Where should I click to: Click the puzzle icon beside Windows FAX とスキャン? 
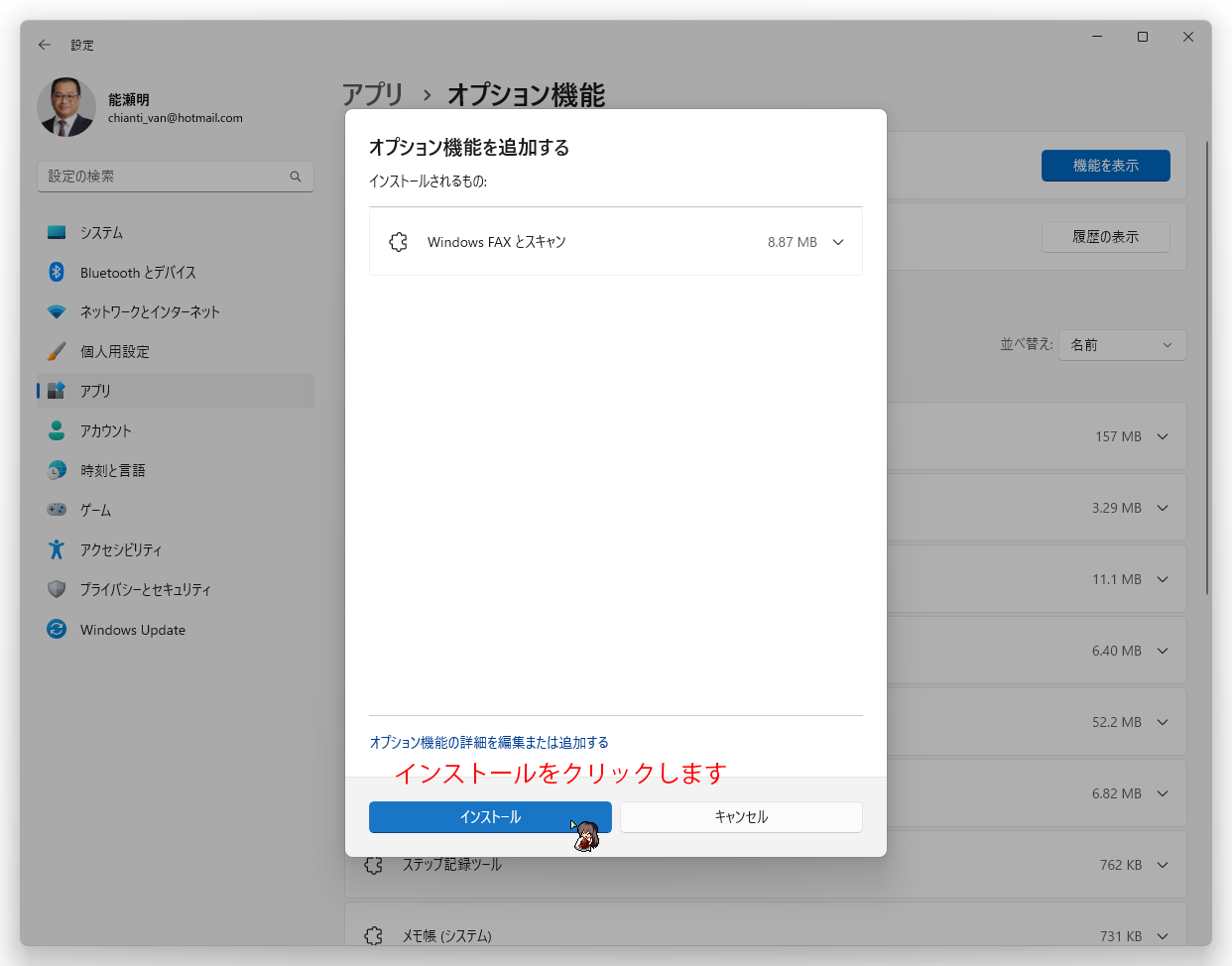point(399,242)
